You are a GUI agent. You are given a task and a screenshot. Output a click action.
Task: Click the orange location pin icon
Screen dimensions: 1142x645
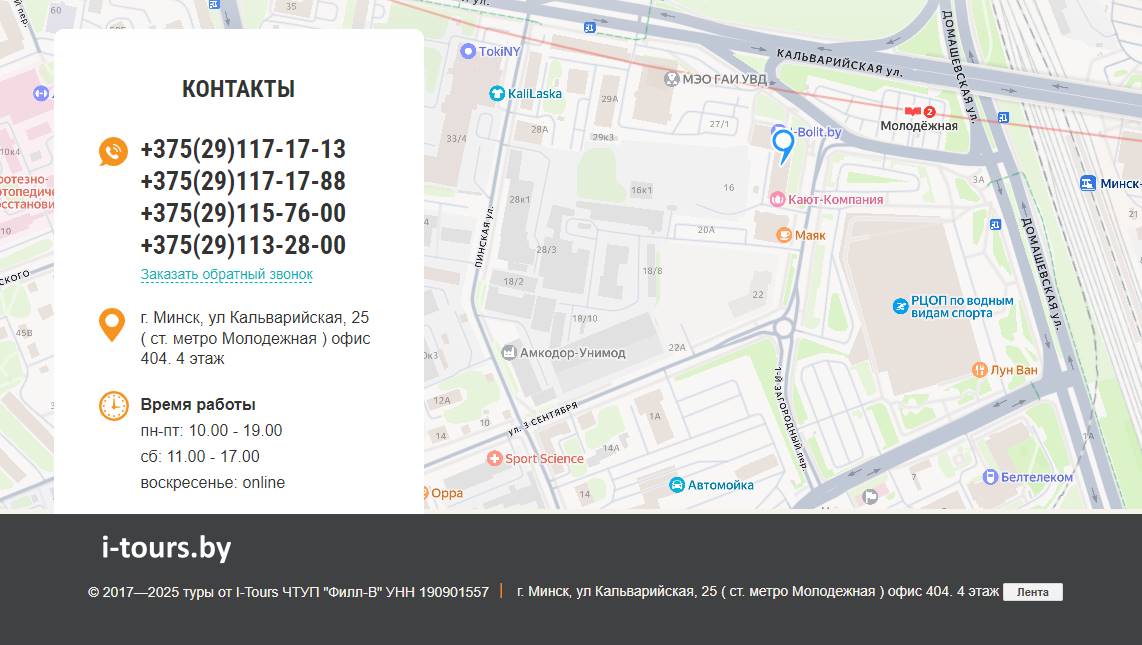click(x=112, y=325)
